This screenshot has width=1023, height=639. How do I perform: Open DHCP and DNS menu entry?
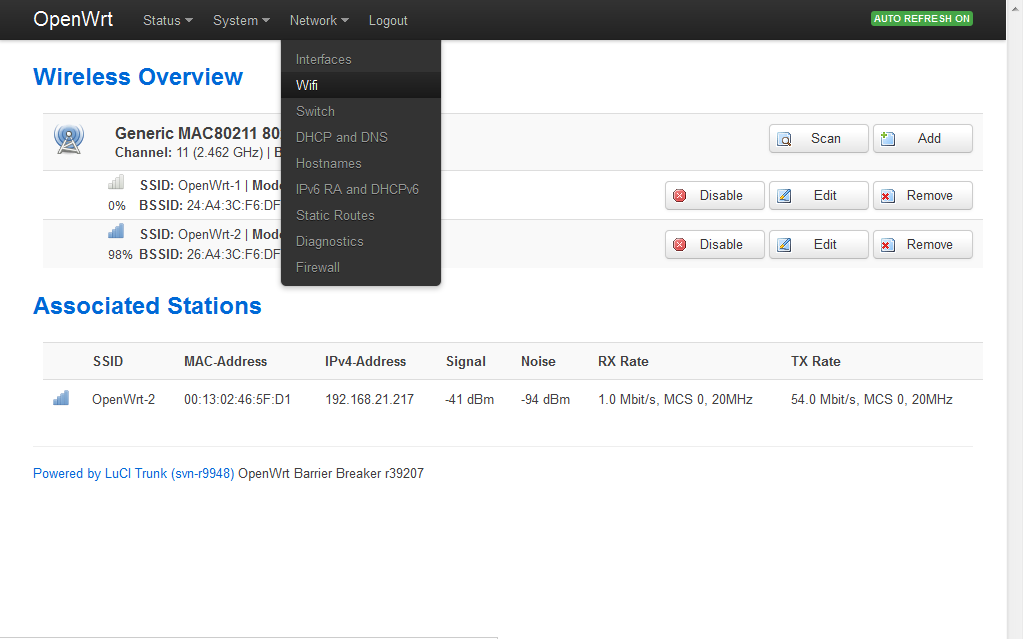click(361, 138)
